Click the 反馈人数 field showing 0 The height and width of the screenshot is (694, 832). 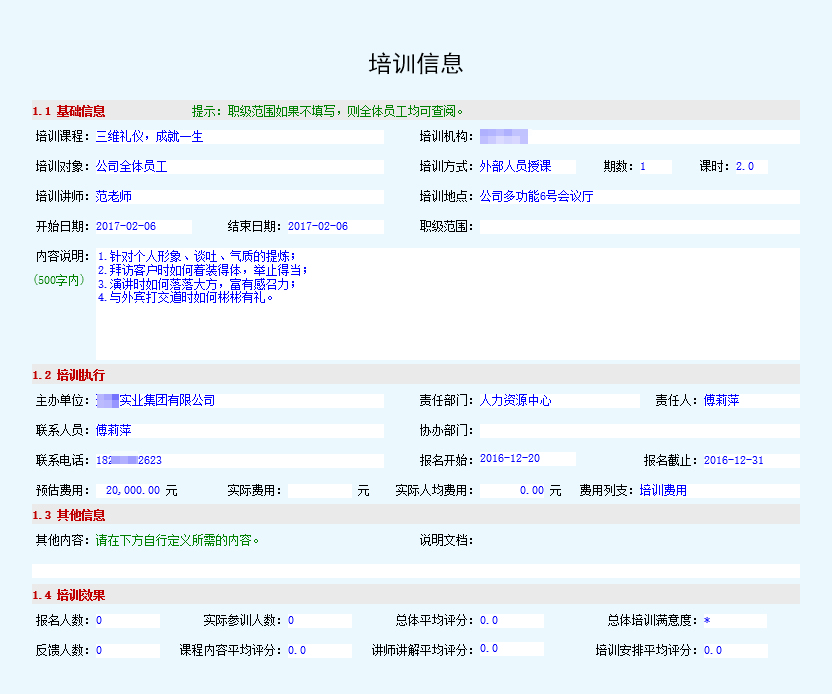(x=127, y=651)
